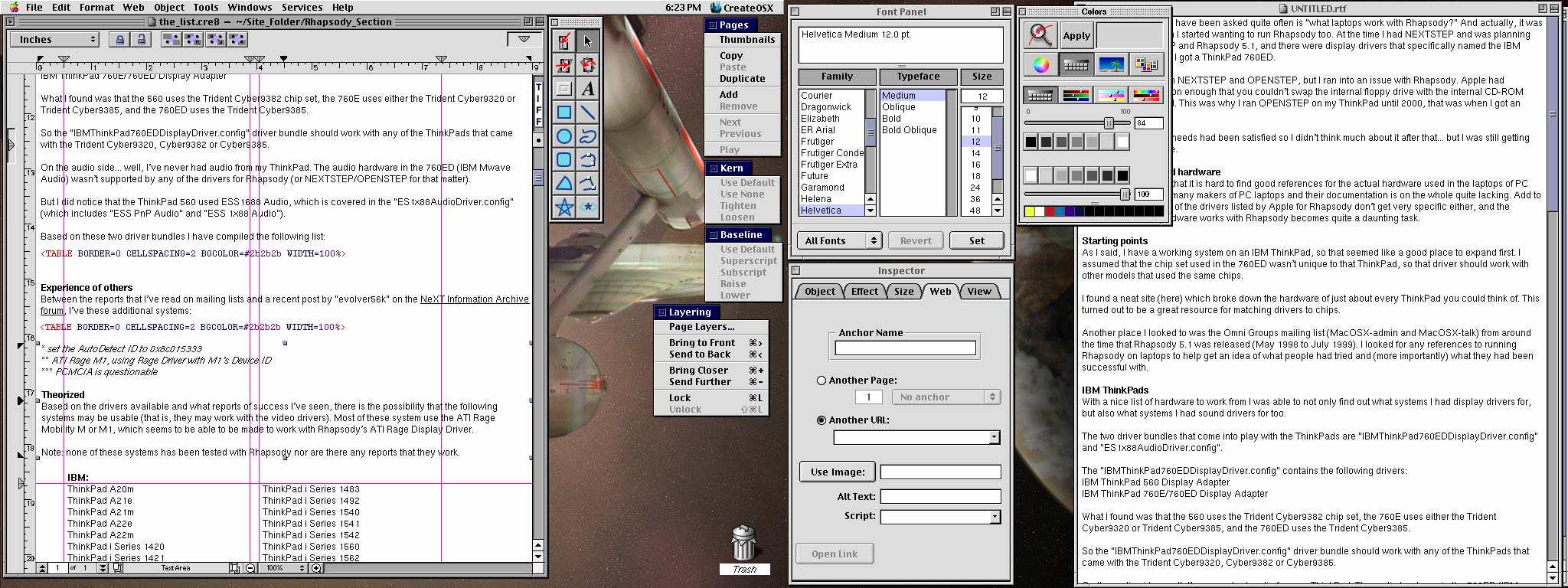This screenshot has height=588, width=1568.
Task: Switch to the color wheel picker
Action: pyautogui.click(x=1041, y=65)
